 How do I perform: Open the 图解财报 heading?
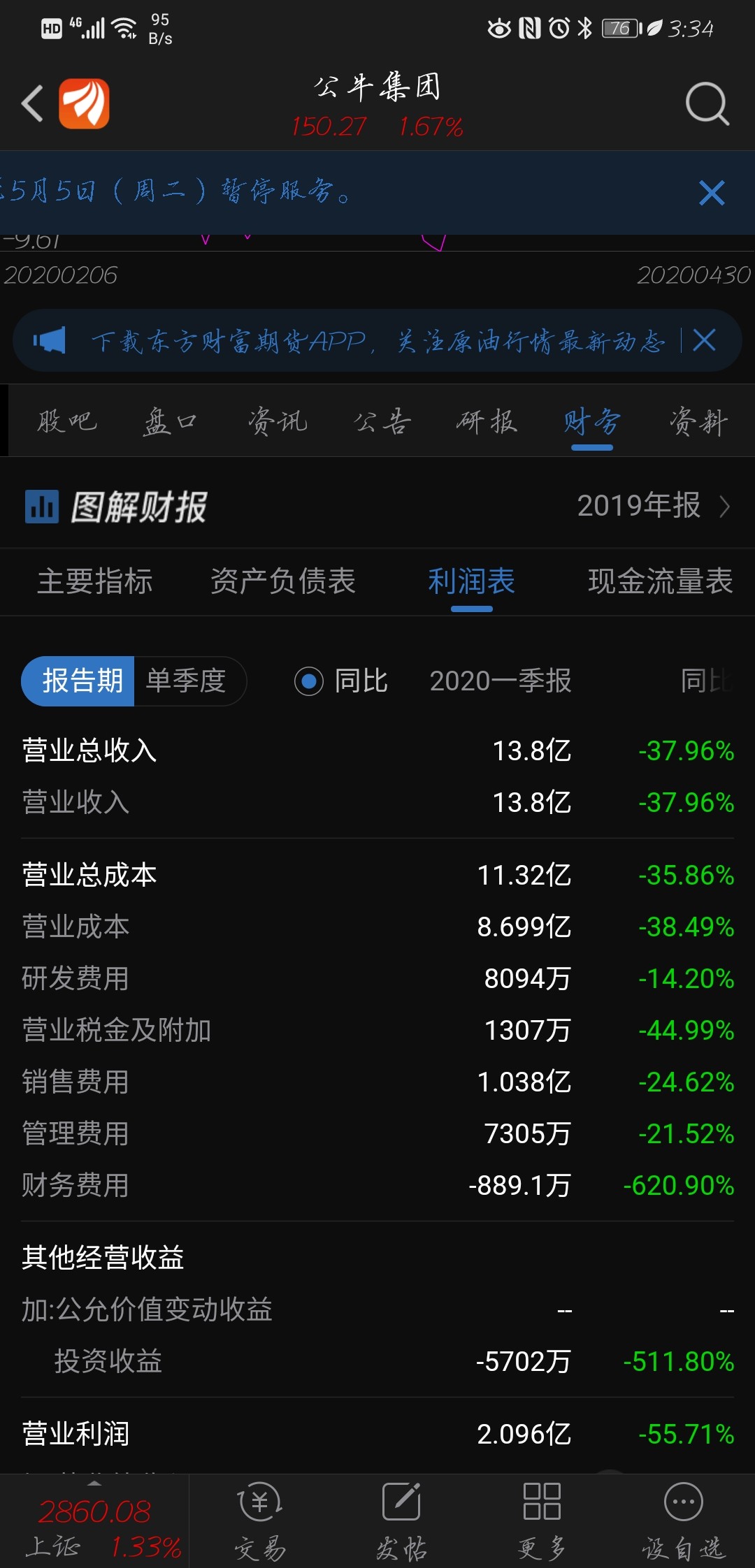pyautogui.click(x=139, y=507)
